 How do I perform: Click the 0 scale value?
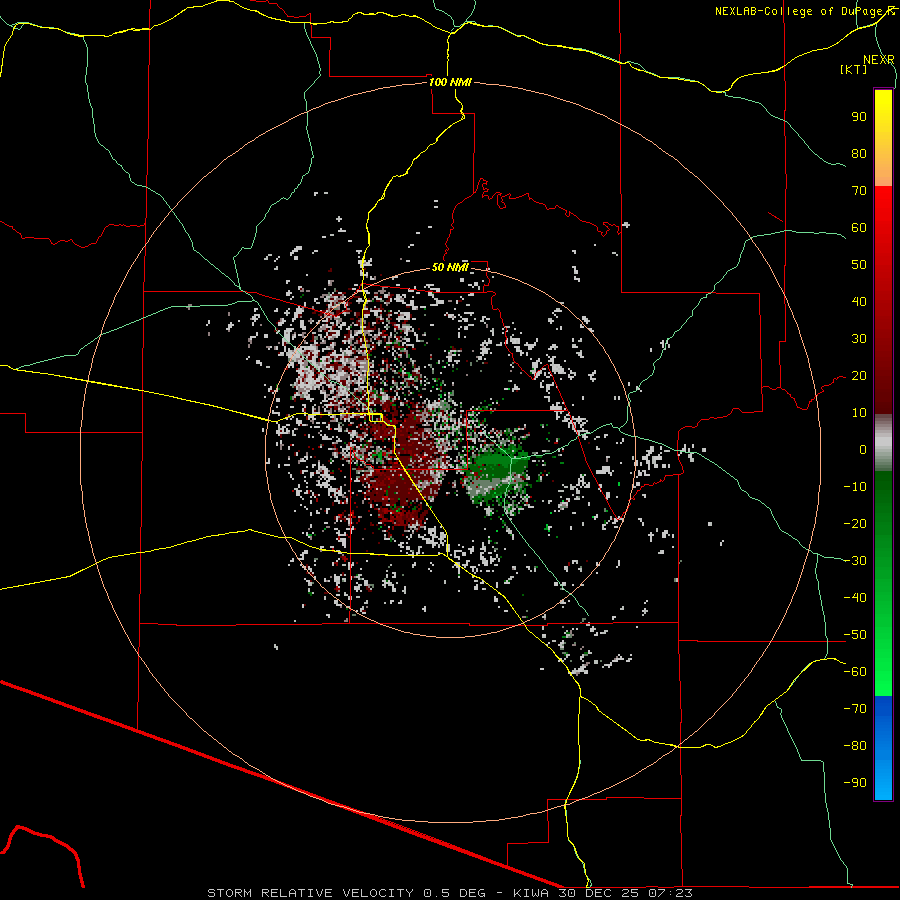click(863, 450)
